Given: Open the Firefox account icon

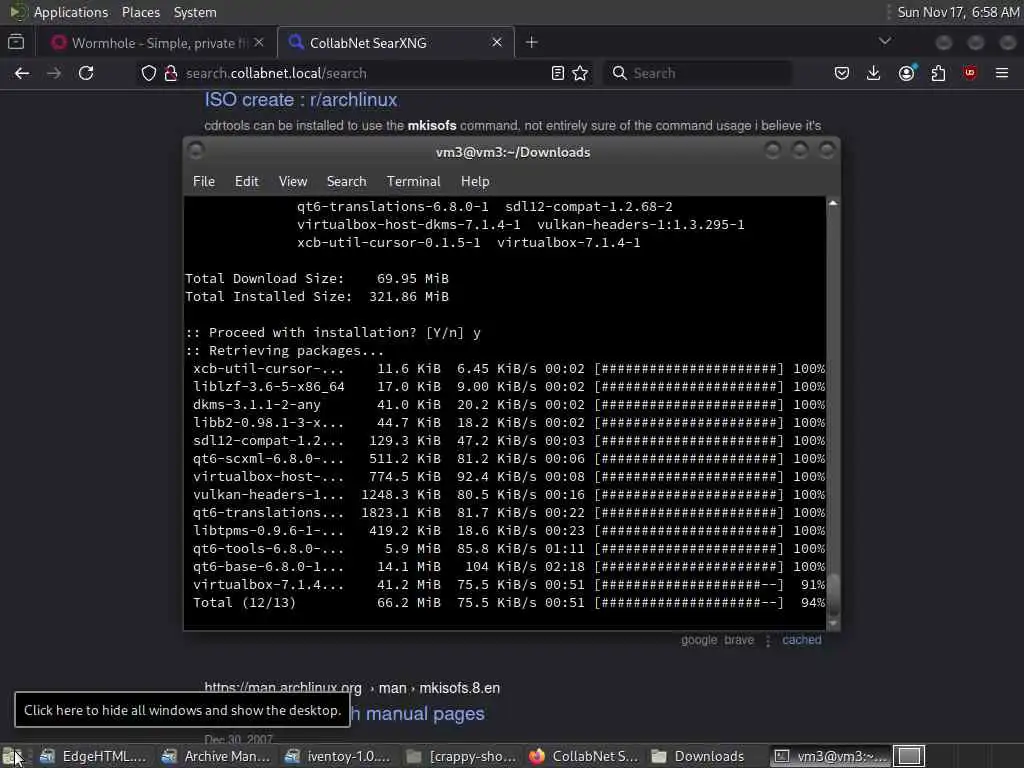Looking at the screenshot, I should tap(906, 73).
